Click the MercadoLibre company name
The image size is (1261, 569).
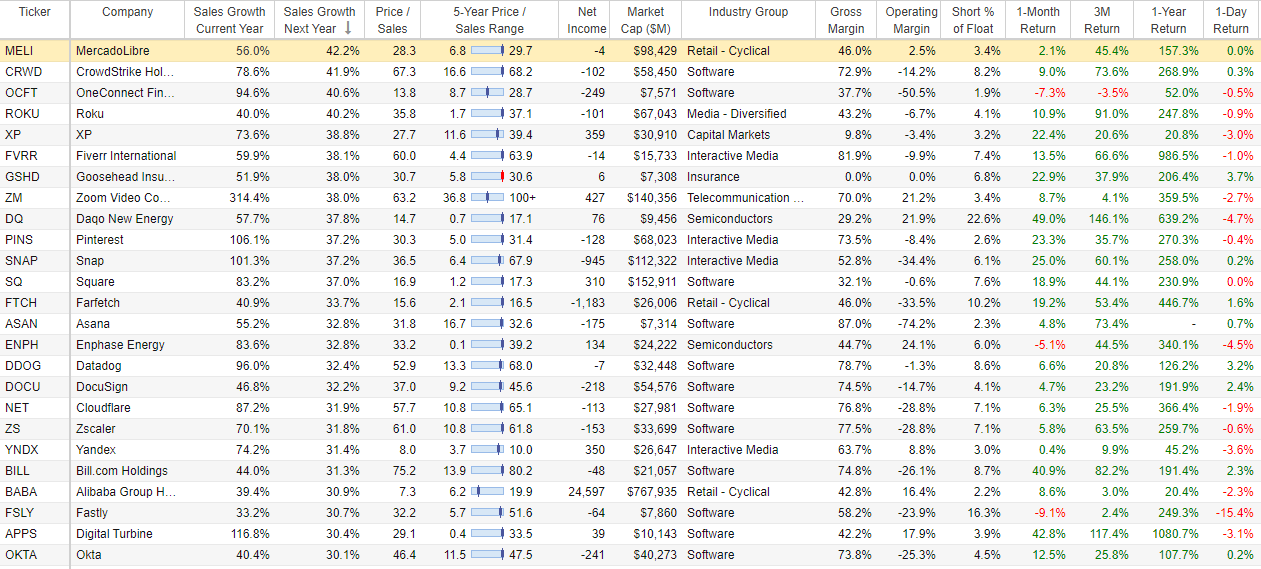[112, 51]
